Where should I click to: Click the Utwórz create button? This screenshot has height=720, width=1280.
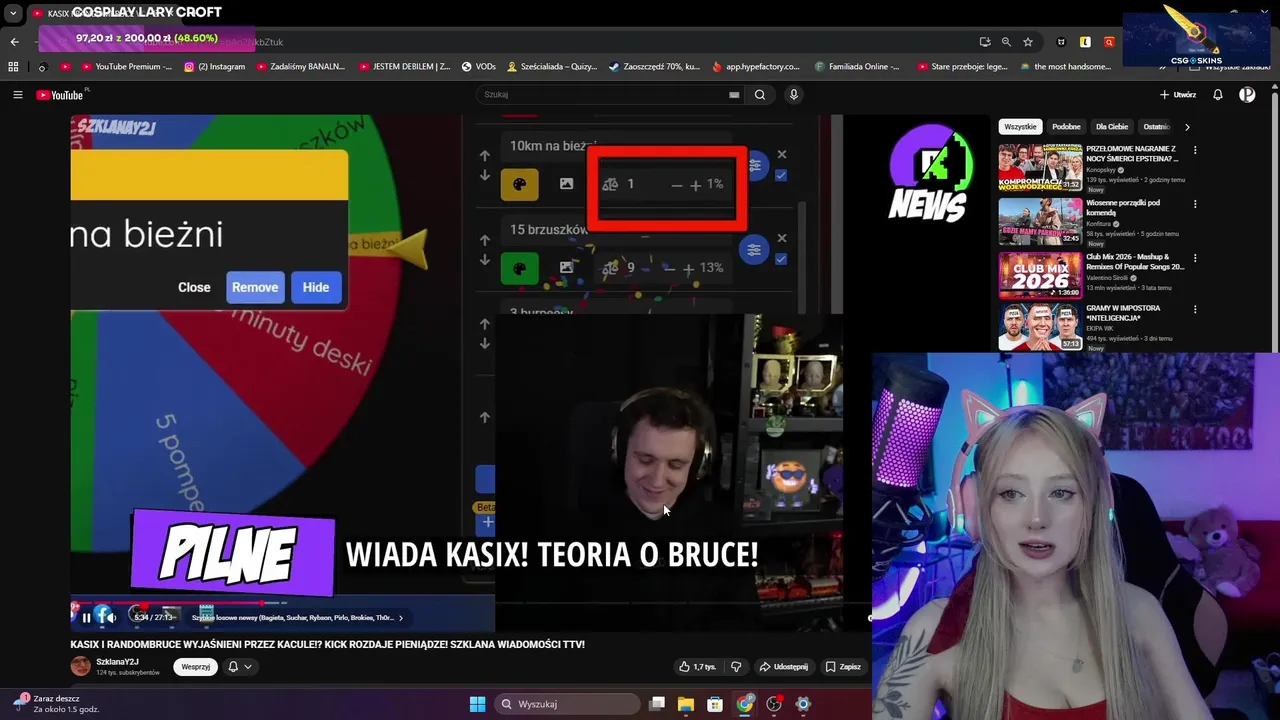pyautogui.click(x=1178, y=95)
